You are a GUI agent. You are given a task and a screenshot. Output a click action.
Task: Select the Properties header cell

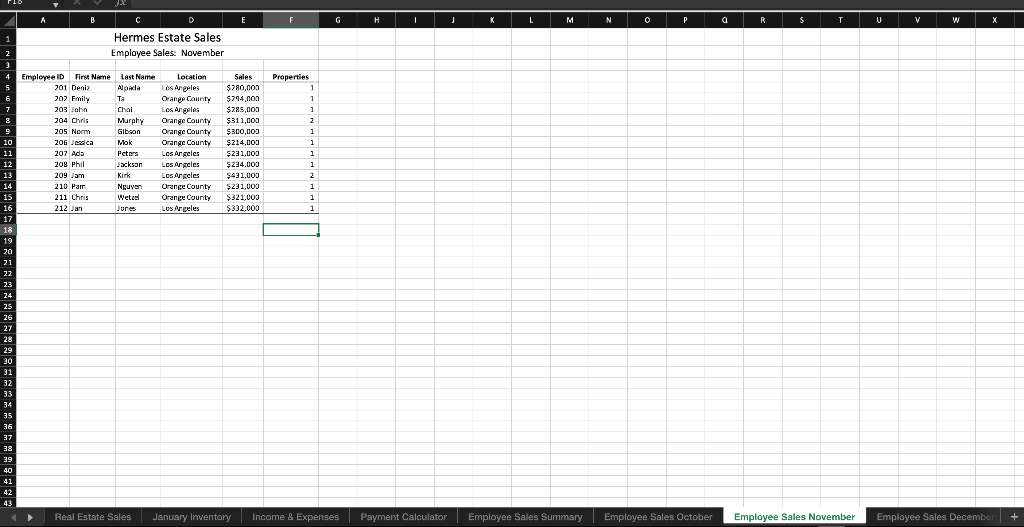coord(291,76)
